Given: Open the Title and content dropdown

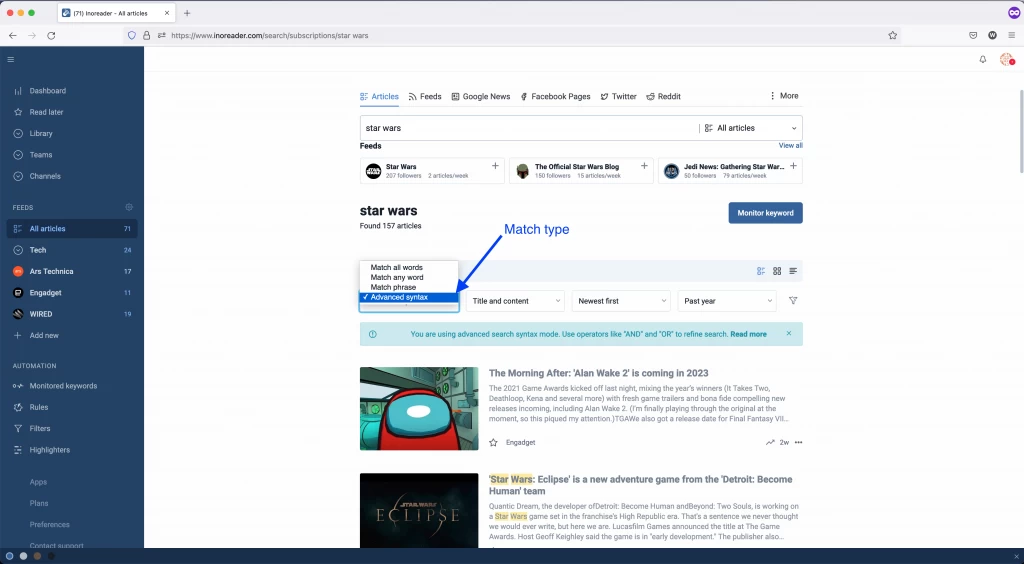Looking at the screenshot, I should click(x=515, y=301).
